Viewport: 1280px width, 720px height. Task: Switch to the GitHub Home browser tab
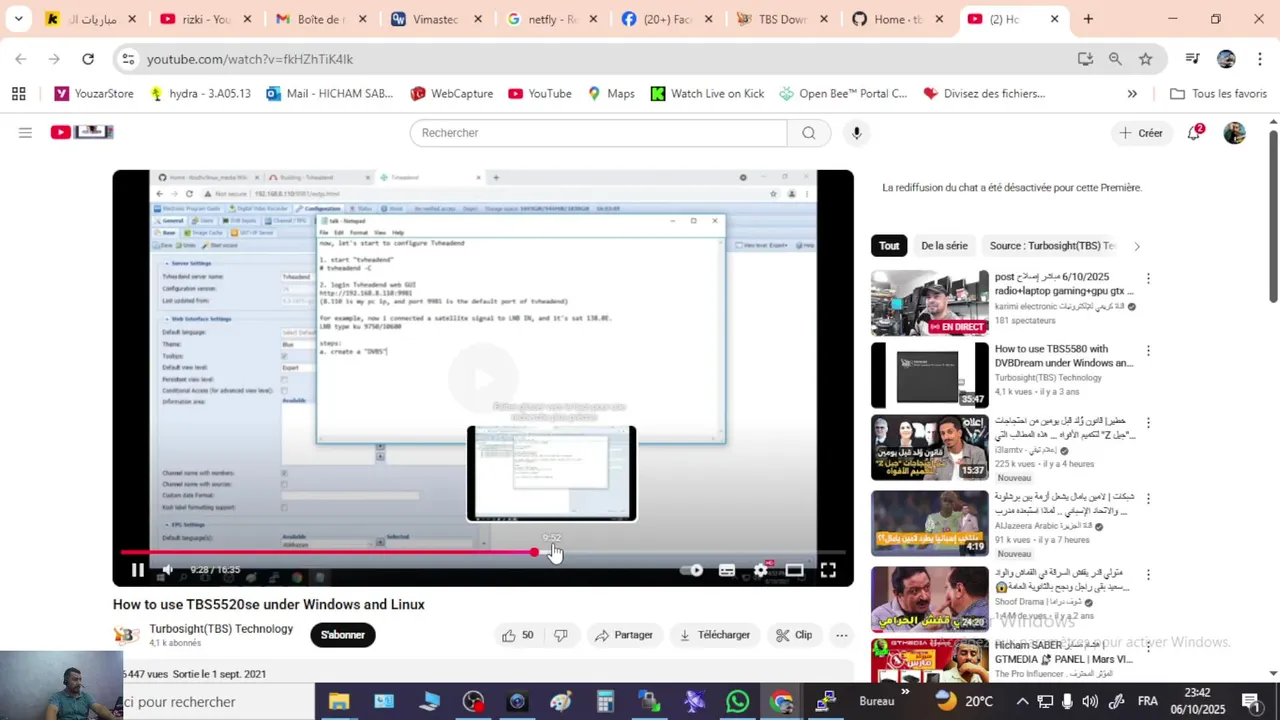(897, 19)
